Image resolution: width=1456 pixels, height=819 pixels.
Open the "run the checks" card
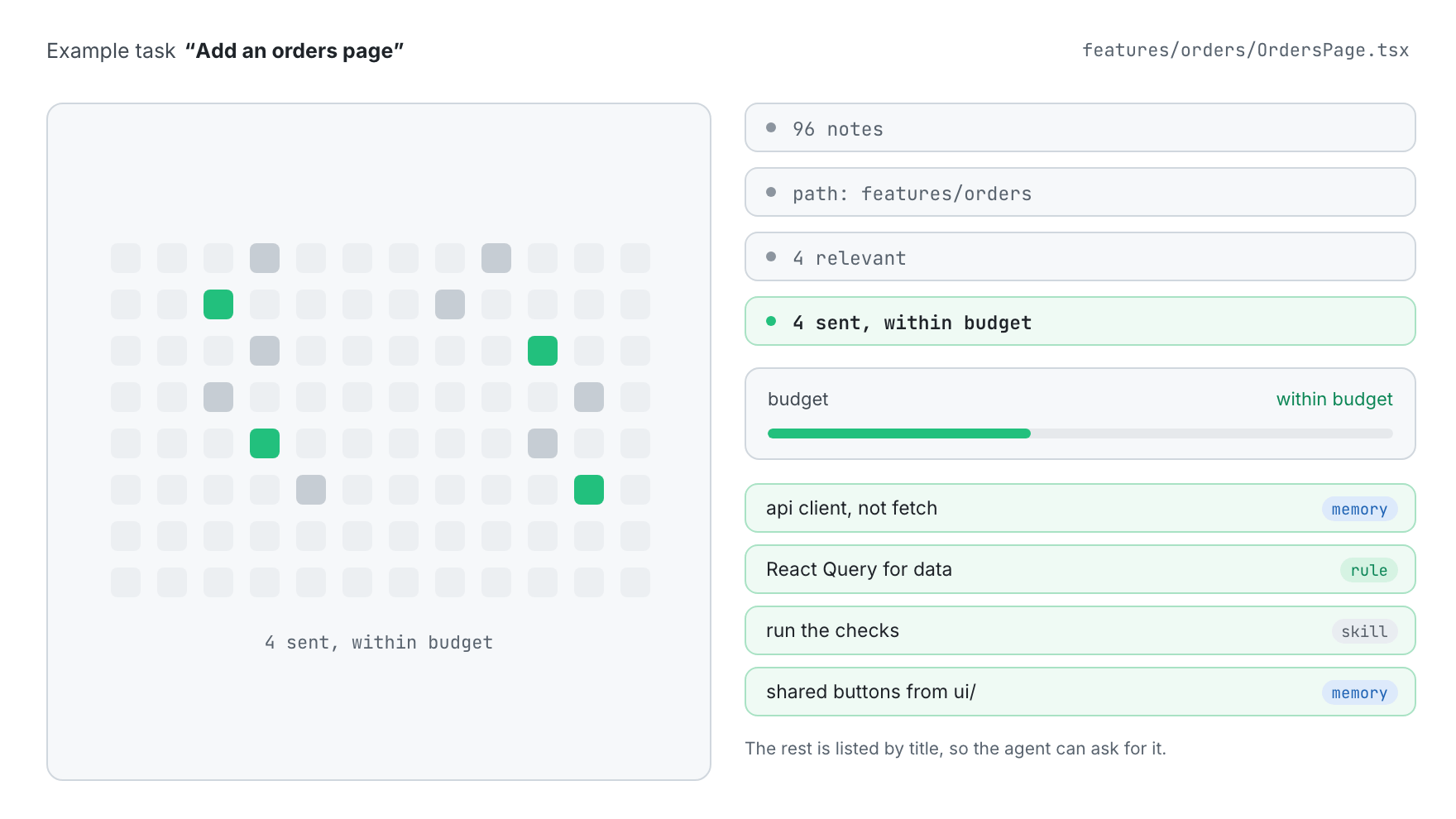[1080, 630]
